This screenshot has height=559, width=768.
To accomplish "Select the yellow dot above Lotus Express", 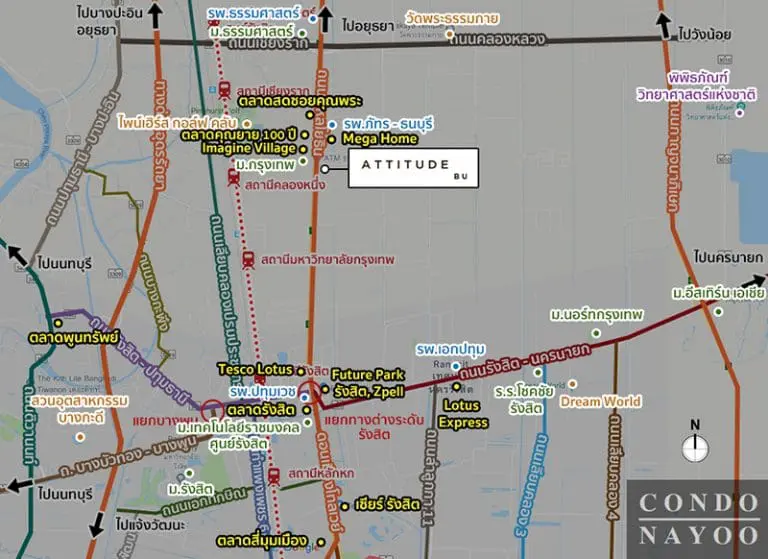I will point(456,387).
